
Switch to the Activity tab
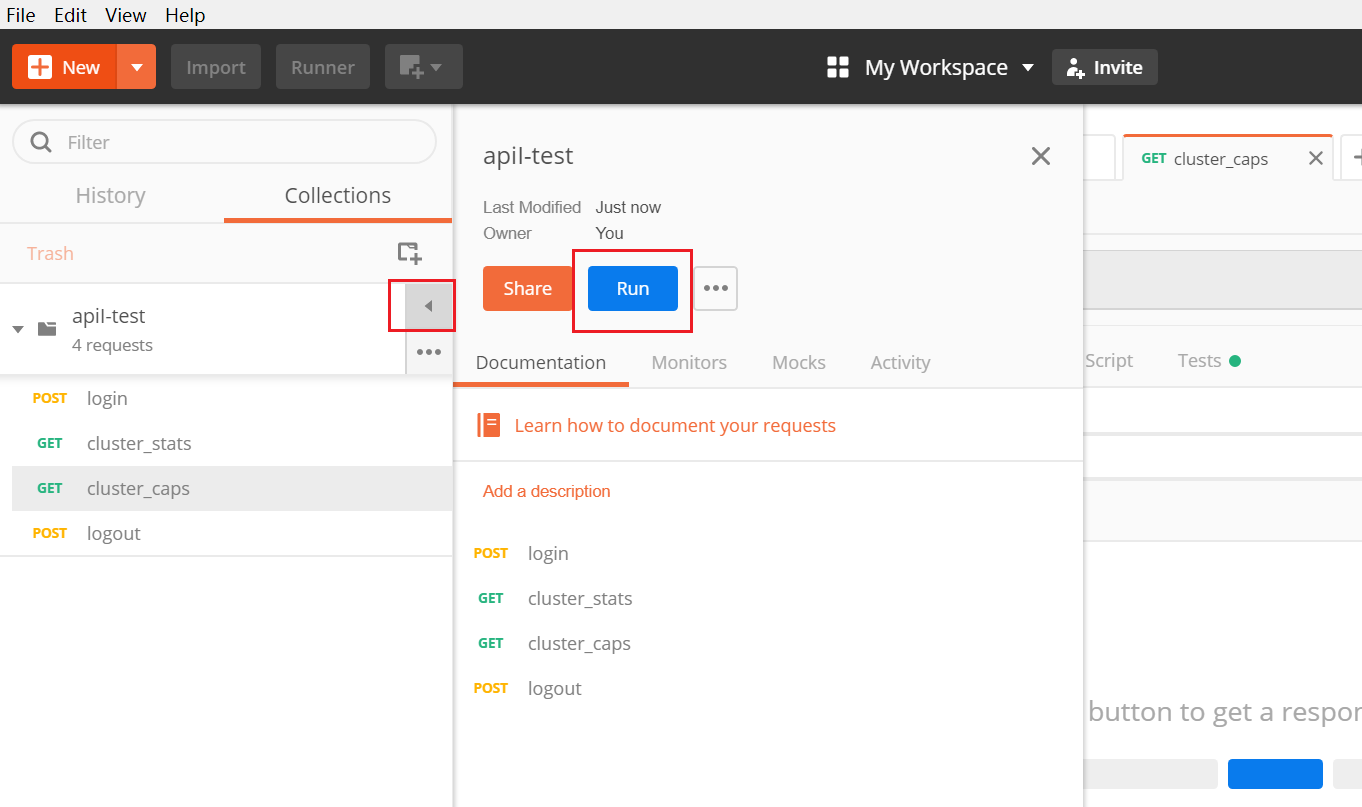click(x=900, y=362)
